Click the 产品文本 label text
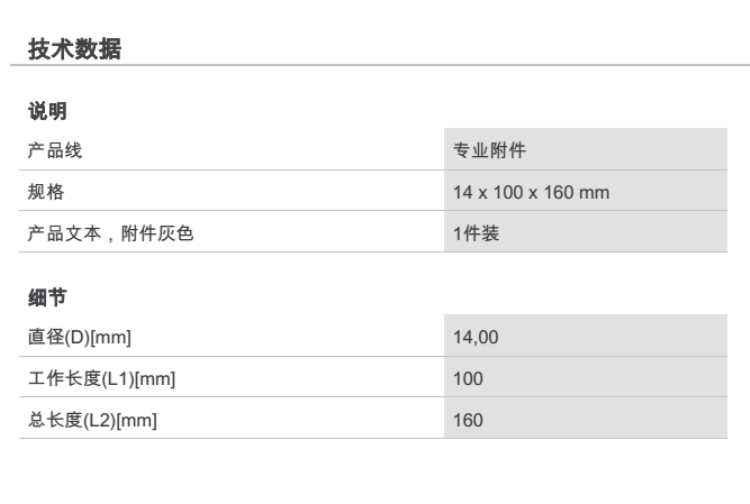750x504 pixels. pyautogui.click(x=63, y=233)
